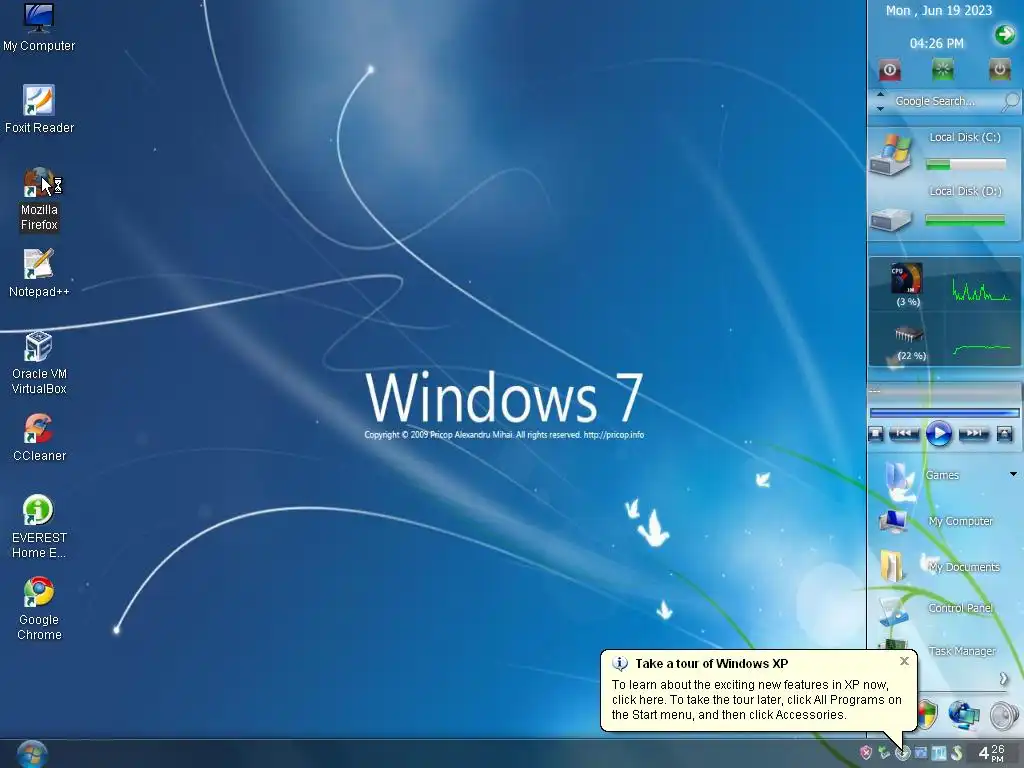This screenshot has width=1024, height=768.
Task: Open Local Disk (D:) drive icon
Action: pos(891,219)
